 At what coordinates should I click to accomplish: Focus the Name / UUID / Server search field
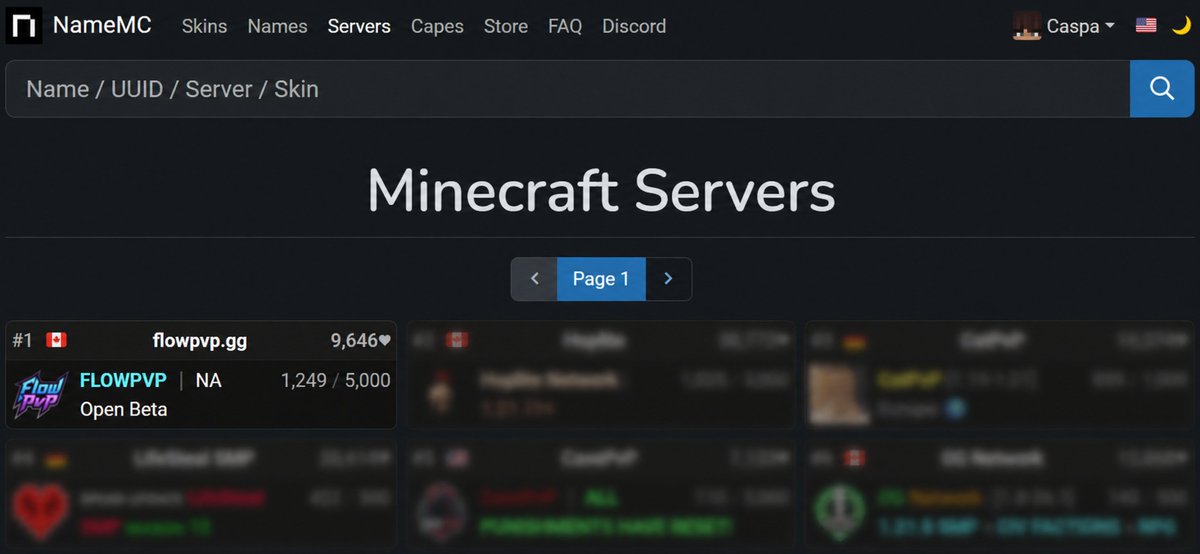pos(567,89)
